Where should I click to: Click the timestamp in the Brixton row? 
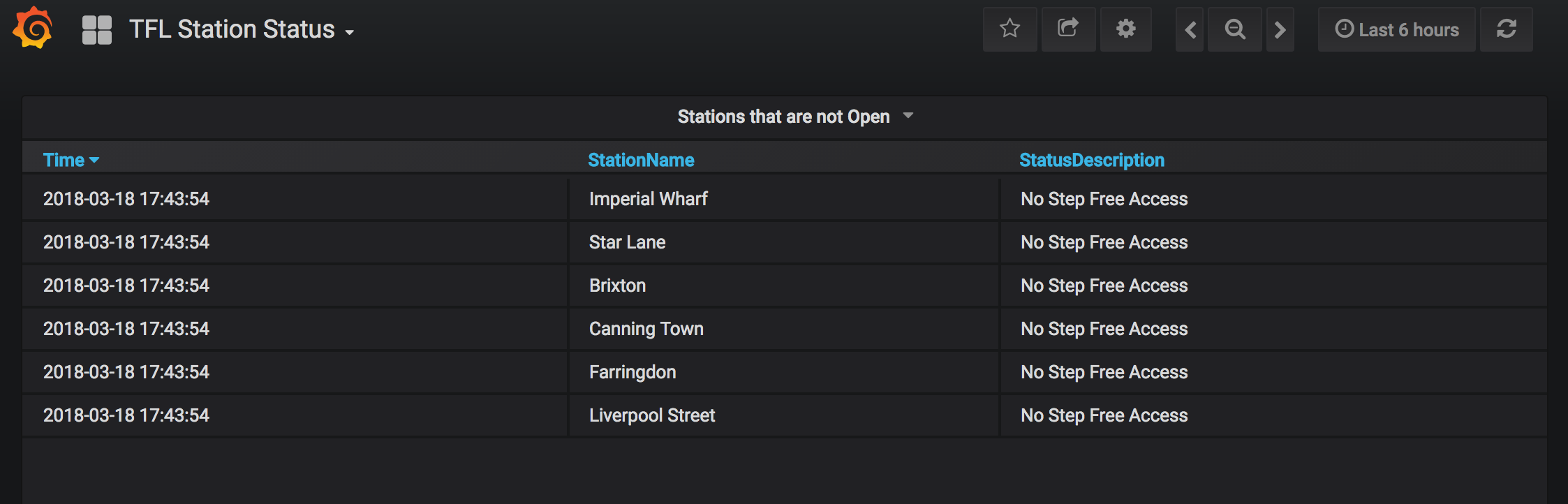[x=126, y=286]
